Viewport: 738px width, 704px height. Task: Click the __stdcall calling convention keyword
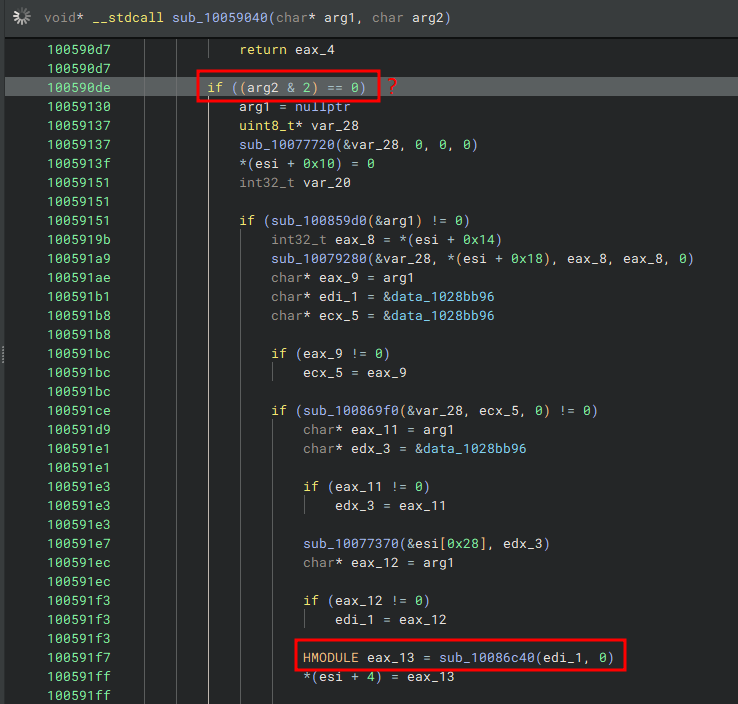(x=128, y=18)
